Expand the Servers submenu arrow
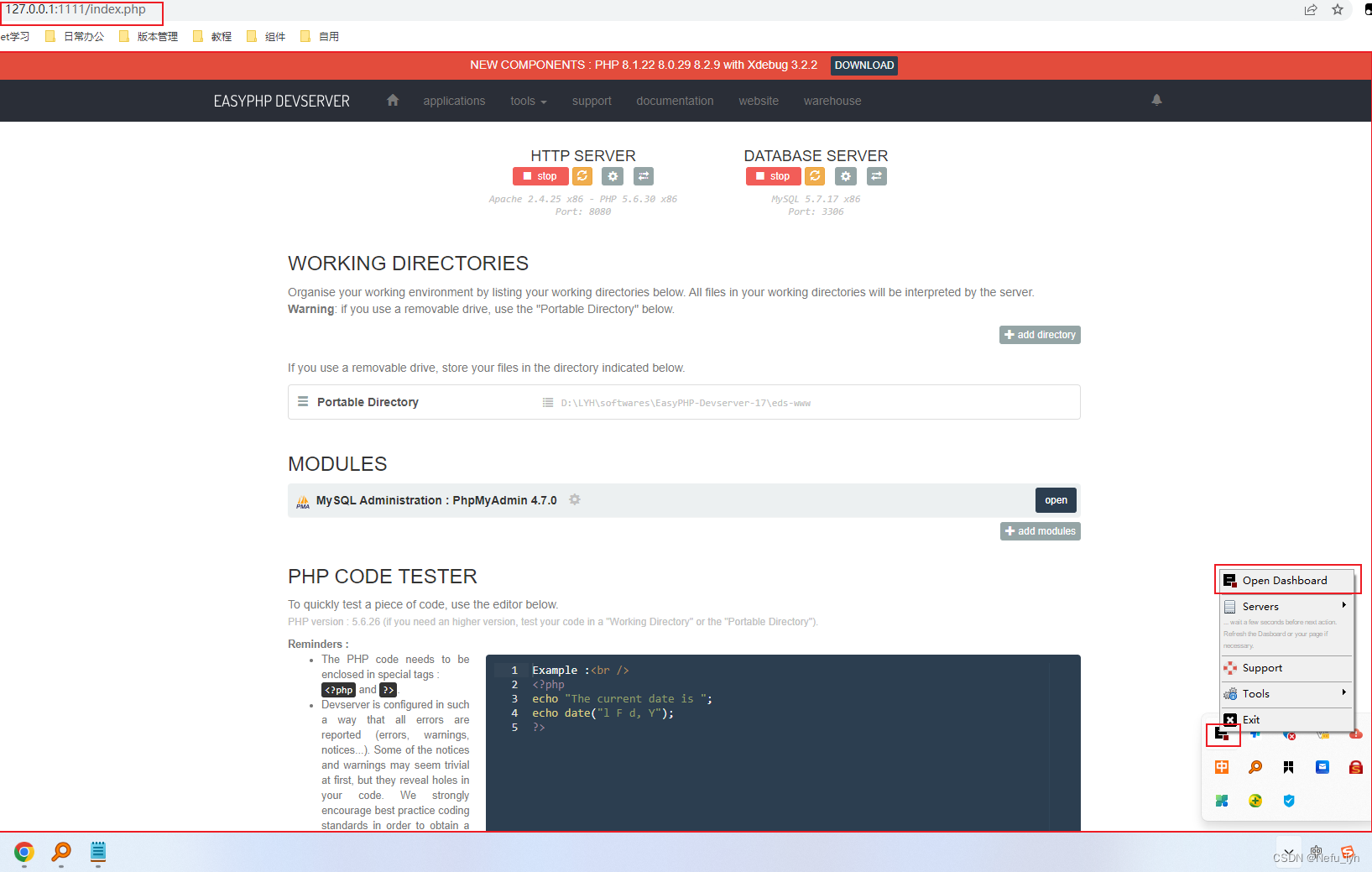Screen dimensions: 1372x872 click(1343, 605)
